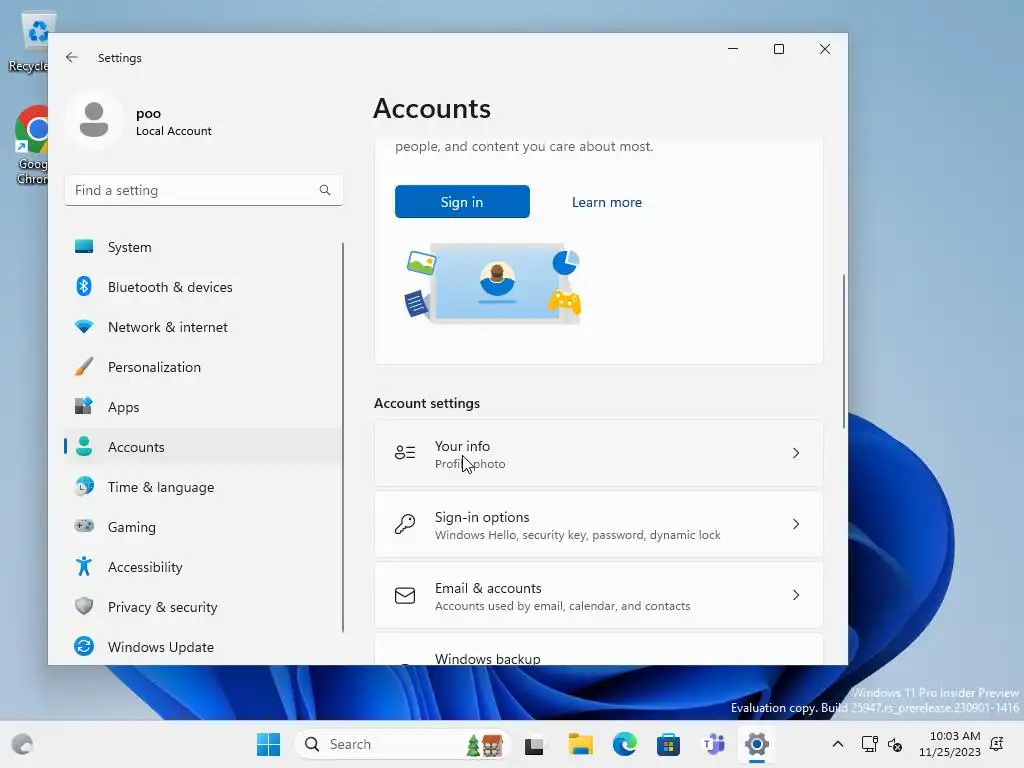The height and width of the screenshot is (768, 1024).
Task: Click the Time & language globe icon
Action: 84,487
